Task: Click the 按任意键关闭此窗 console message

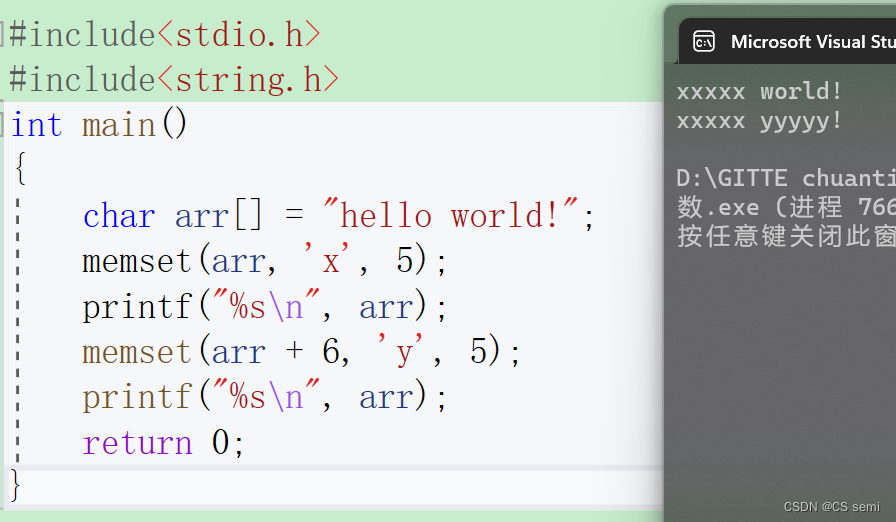Action: tap(786, 236)
